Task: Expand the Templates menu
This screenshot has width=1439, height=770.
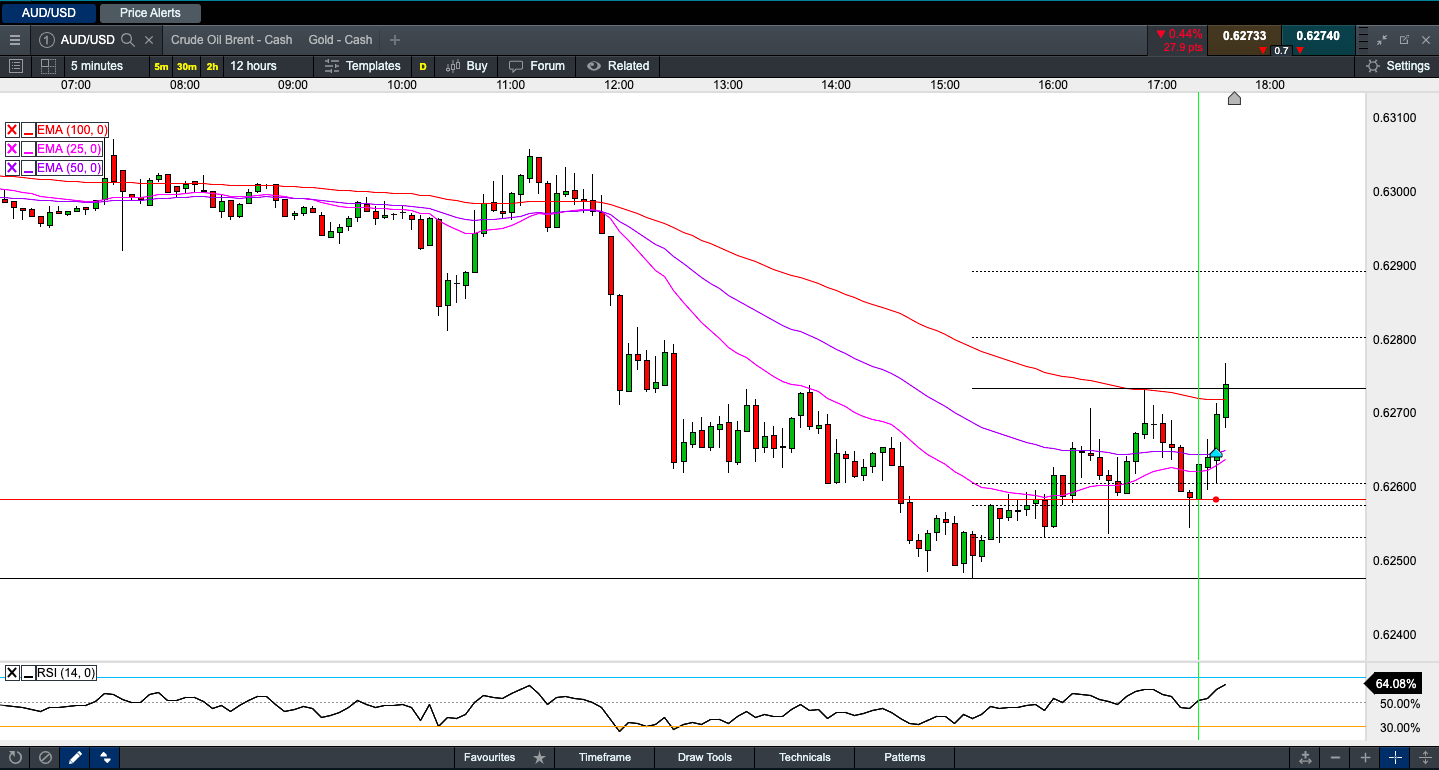Action: tap(362, 66)
